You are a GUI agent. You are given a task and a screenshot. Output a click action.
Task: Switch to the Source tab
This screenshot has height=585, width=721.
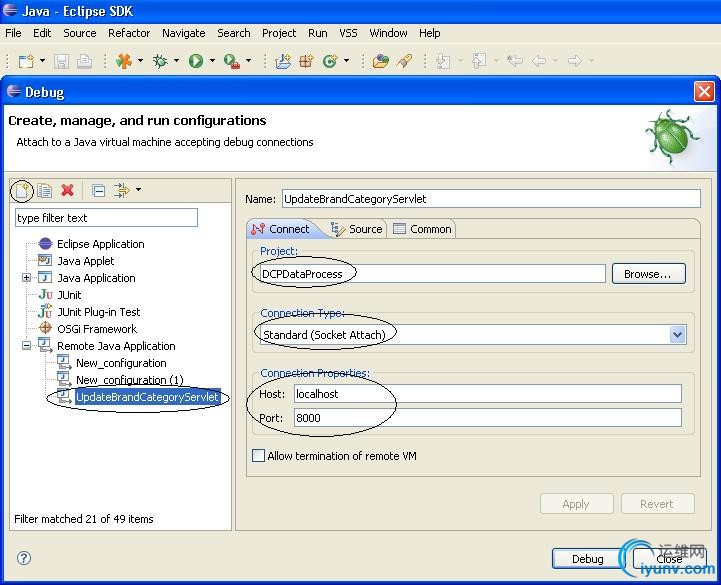357,229
